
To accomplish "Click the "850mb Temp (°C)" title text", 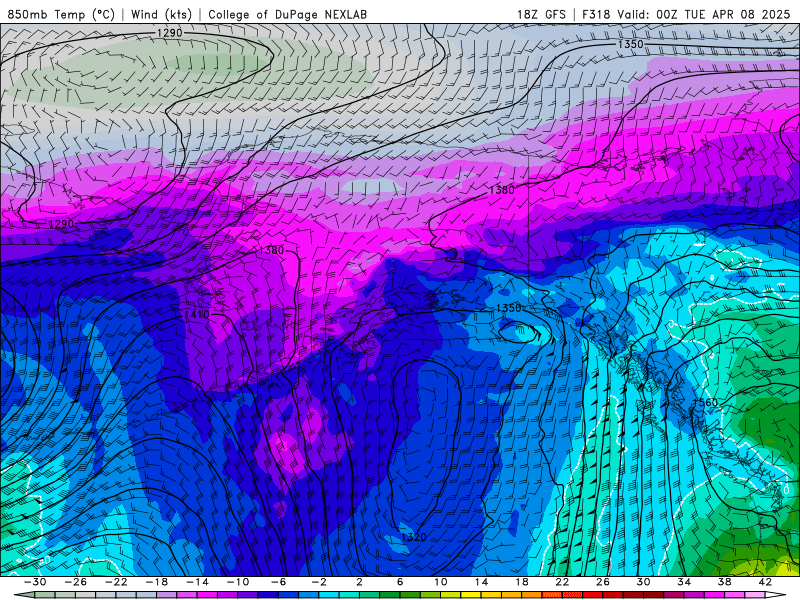I will tap(61, 14).
